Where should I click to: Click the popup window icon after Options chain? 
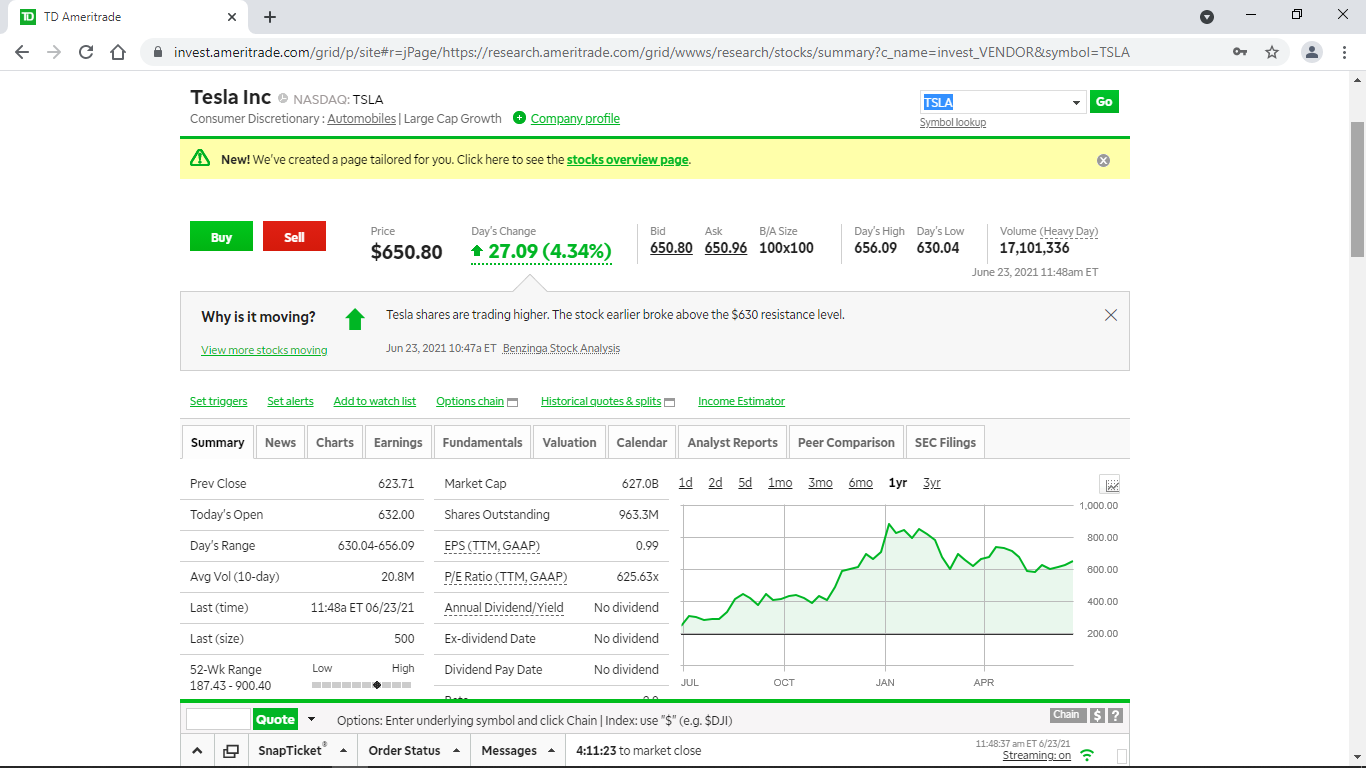[x=513, y=402]
